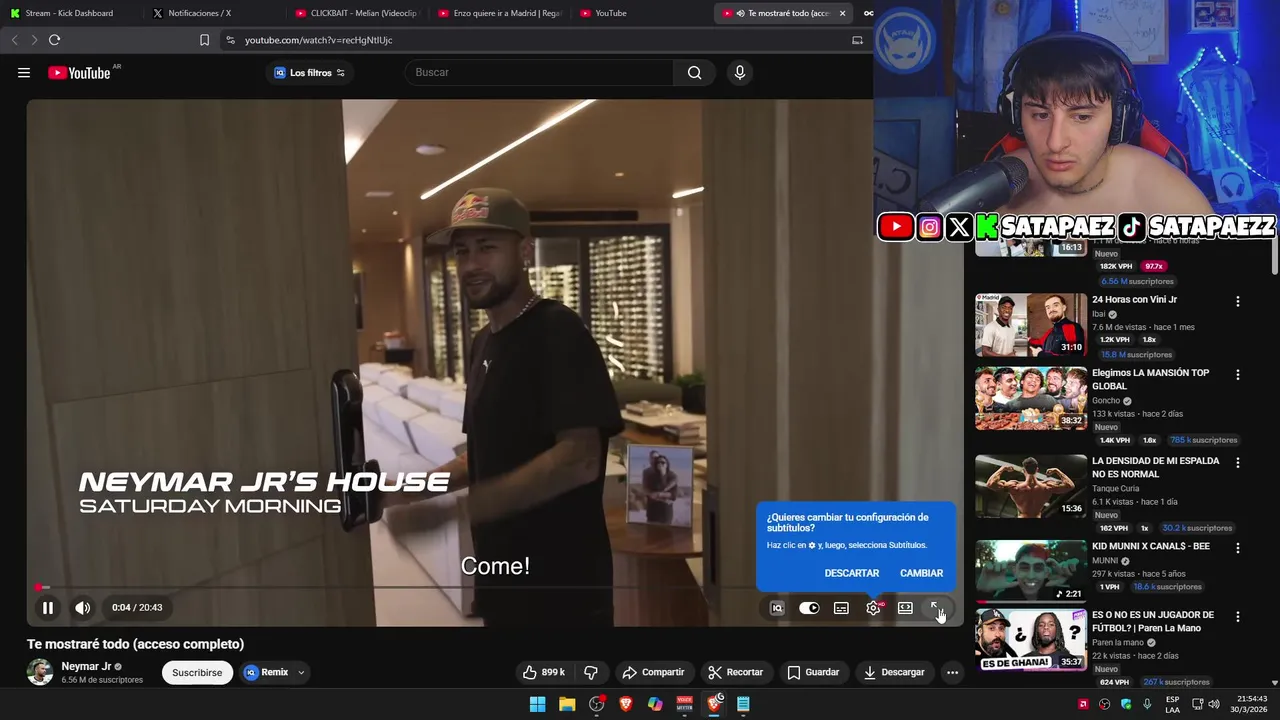Switch to Notificaciones / X tab
Viewport: 1280px width, 720px height.
[212, 13]
